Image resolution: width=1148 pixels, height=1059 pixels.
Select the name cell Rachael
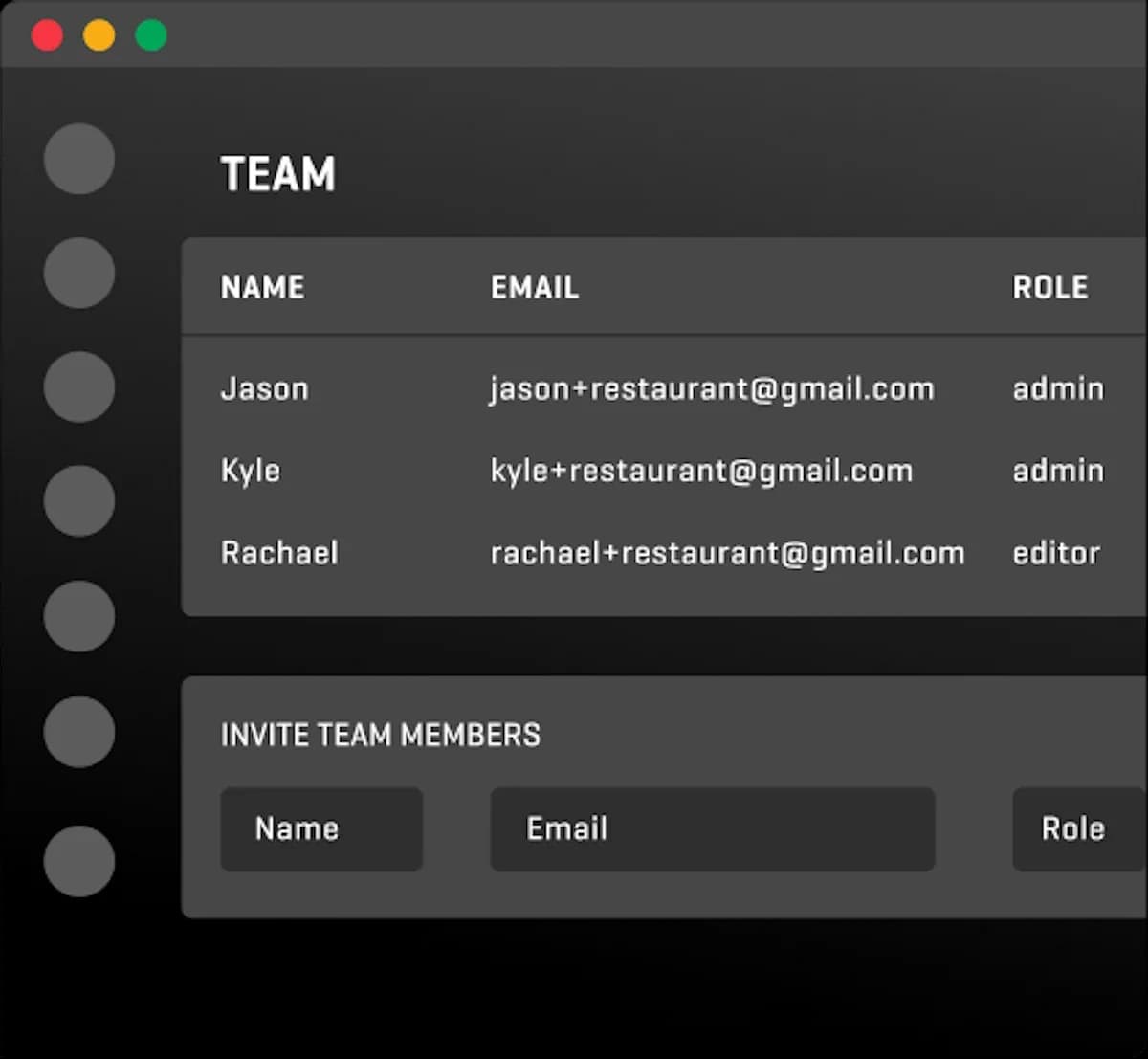pos(279,553)
